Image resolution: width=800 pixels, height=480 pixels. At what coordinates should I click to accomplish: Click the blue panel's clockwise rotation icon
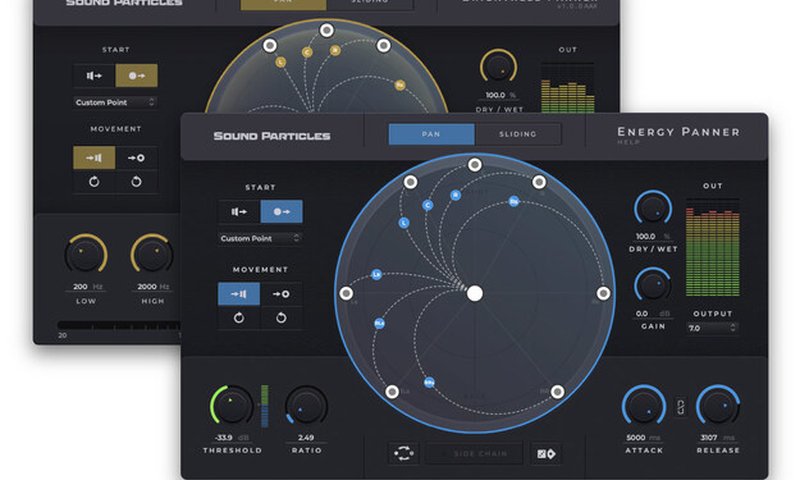[281, 318]
